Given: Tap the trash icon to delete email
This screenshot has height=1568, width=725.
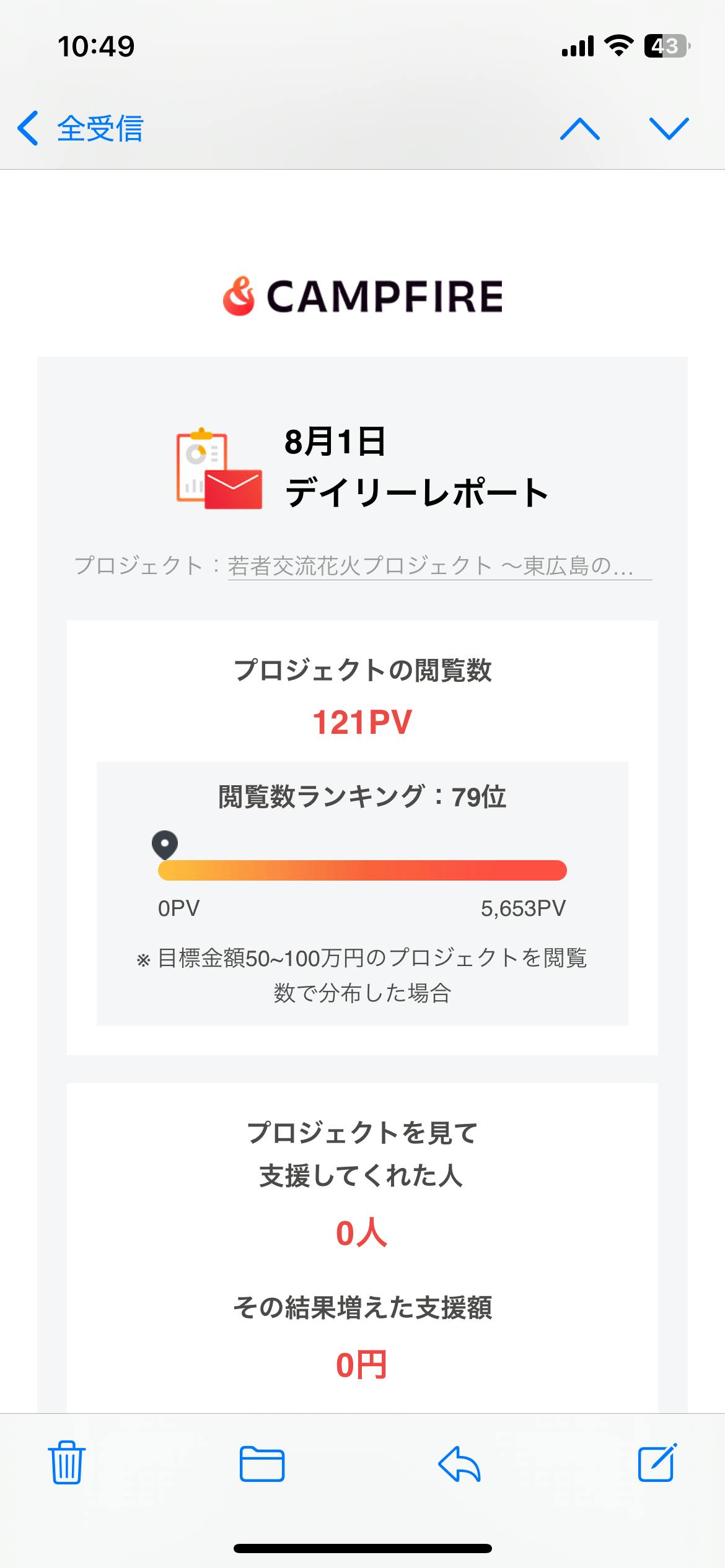Looking at the screenshot, I should [x=67, y=1463].
